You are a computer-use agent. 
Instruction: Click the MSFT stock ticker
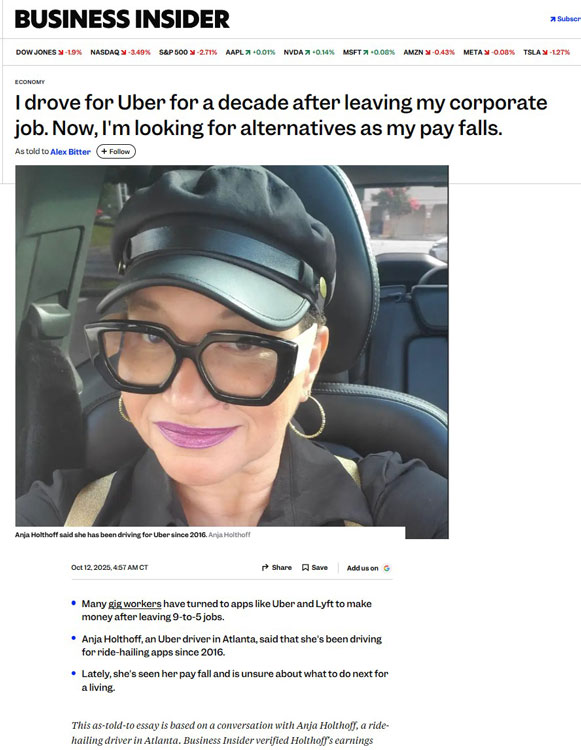click(x=369, y=52)
